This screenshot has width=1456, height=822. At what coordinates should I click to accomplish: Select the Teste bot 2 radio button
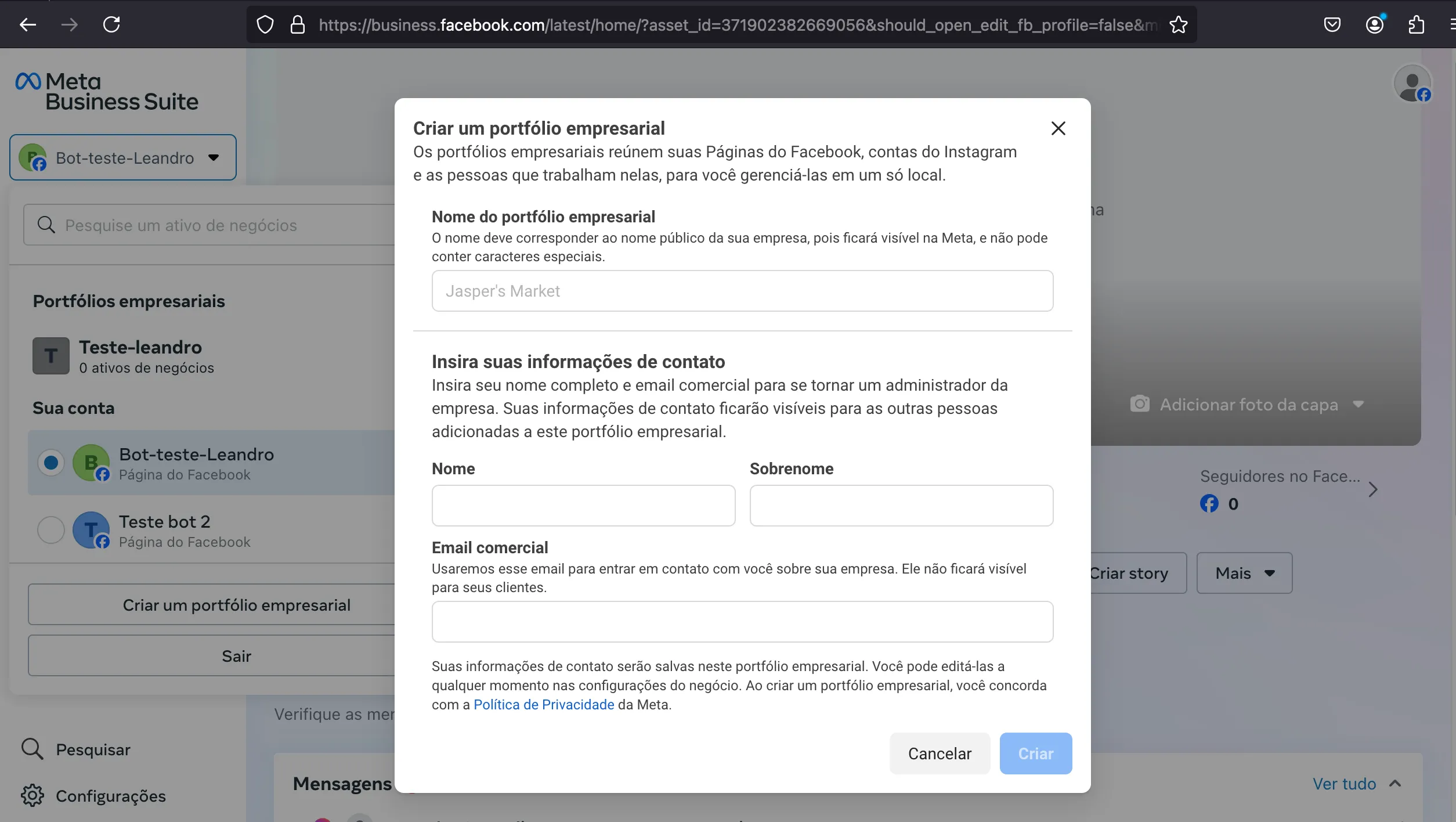coord(51,529)
